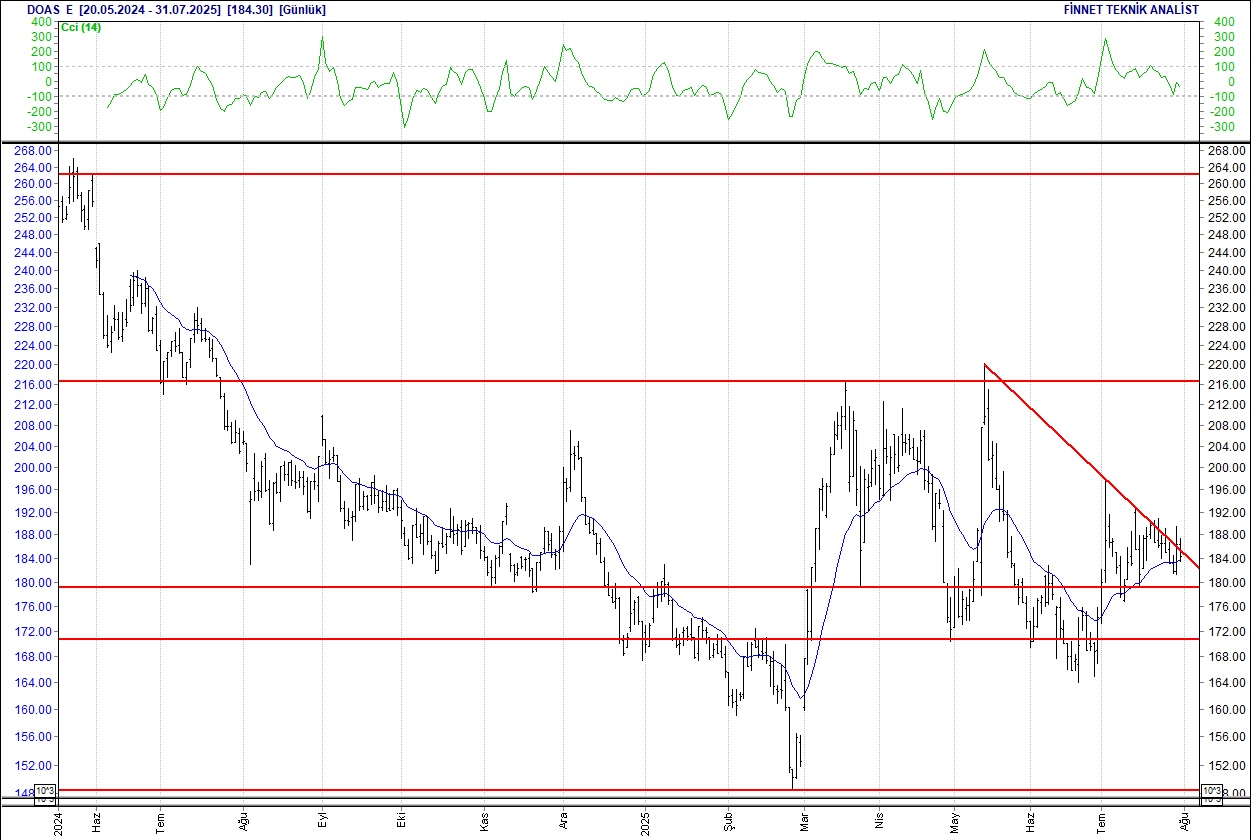Click the Eyl month label
1251x840 pixels.
click(322, 822)
